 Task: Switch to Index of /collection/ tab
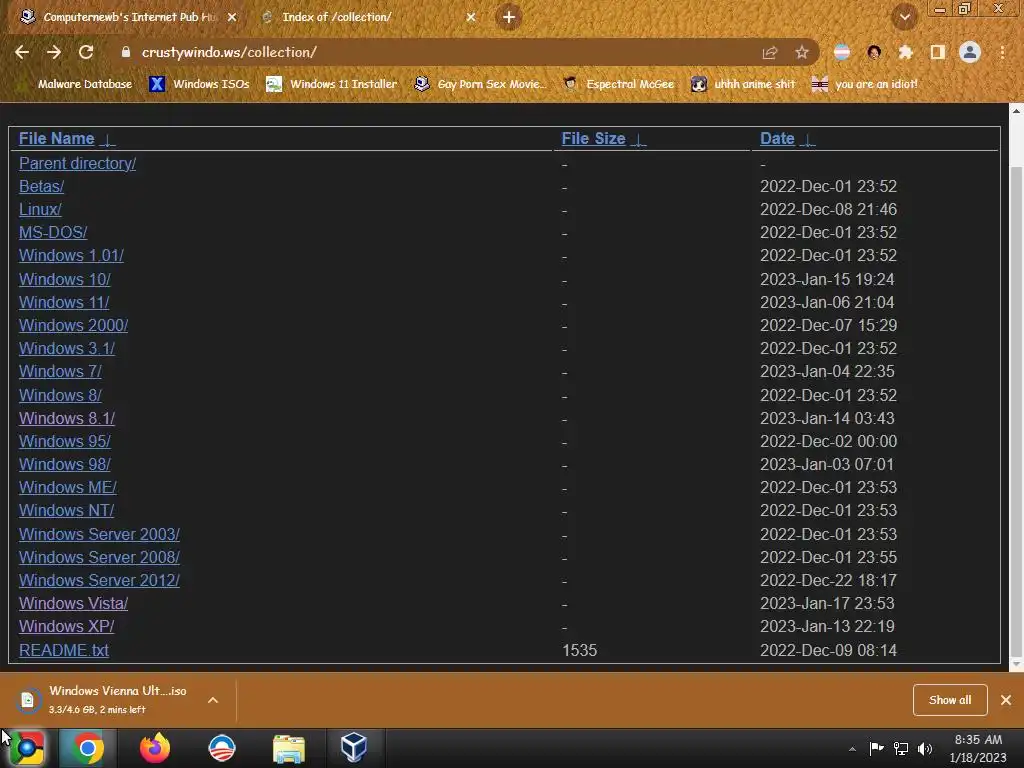click(369, 17)
